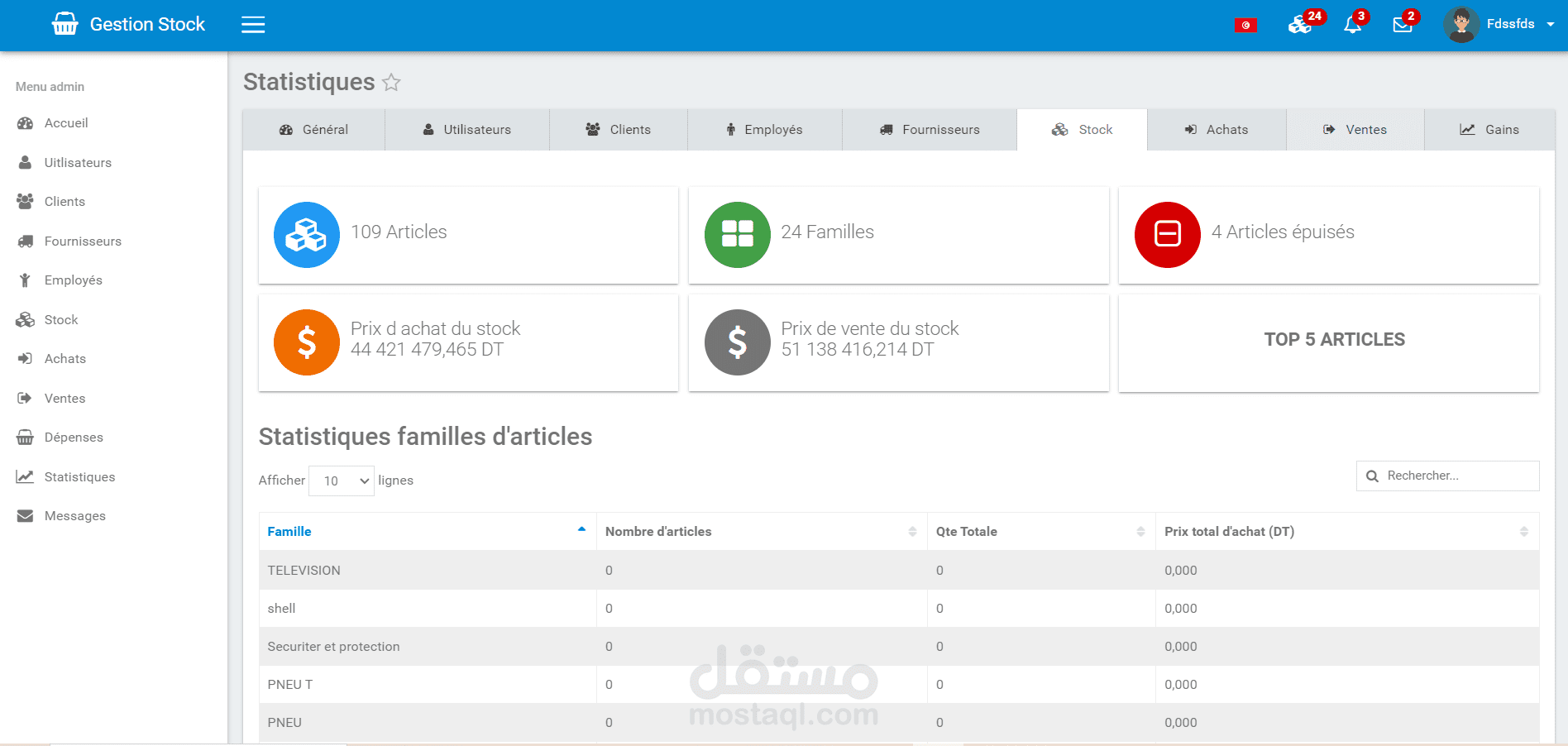Sort table by Famille column

pyautogui.click(x=428, y=532)
